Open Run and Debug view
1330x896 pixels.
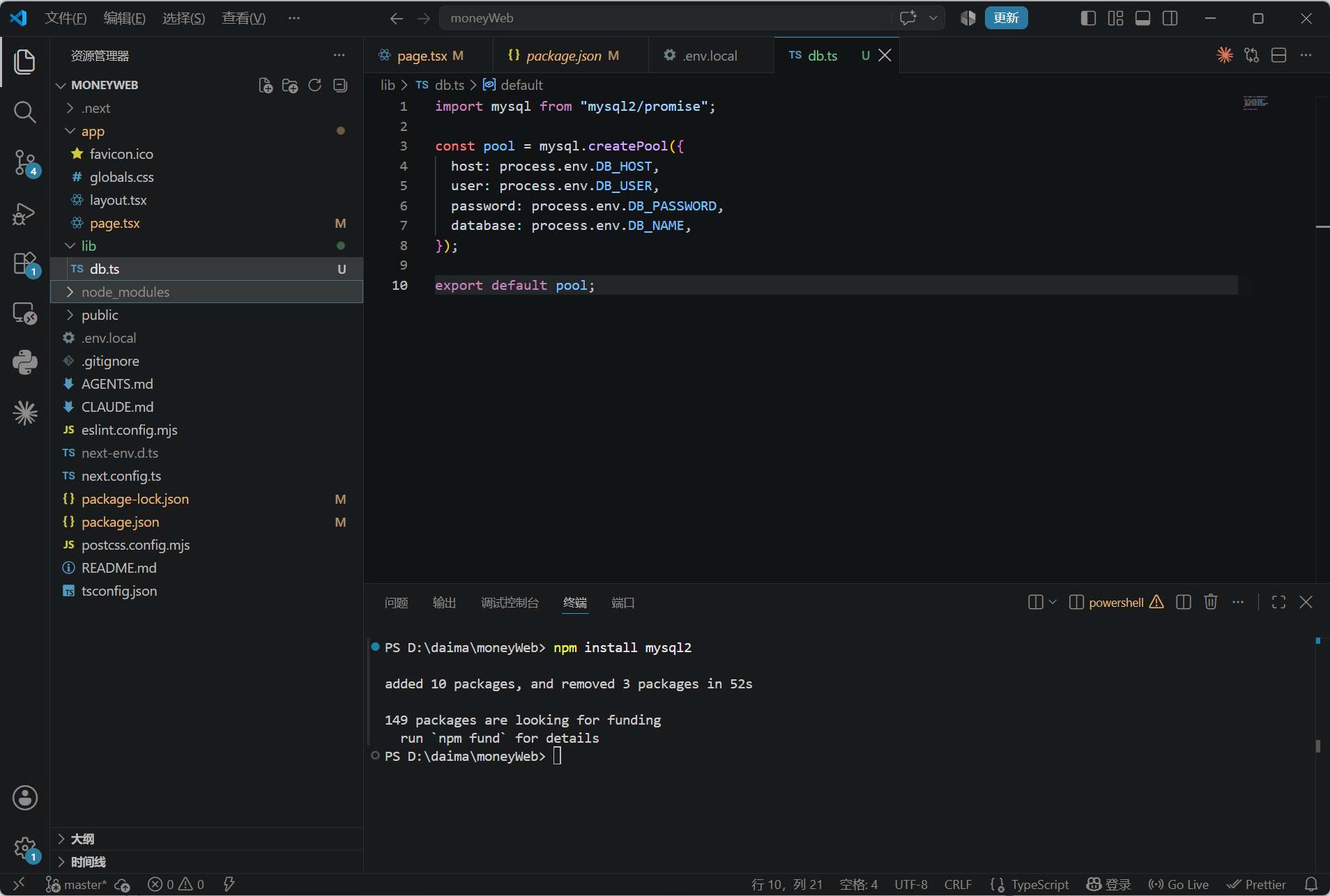25,214
